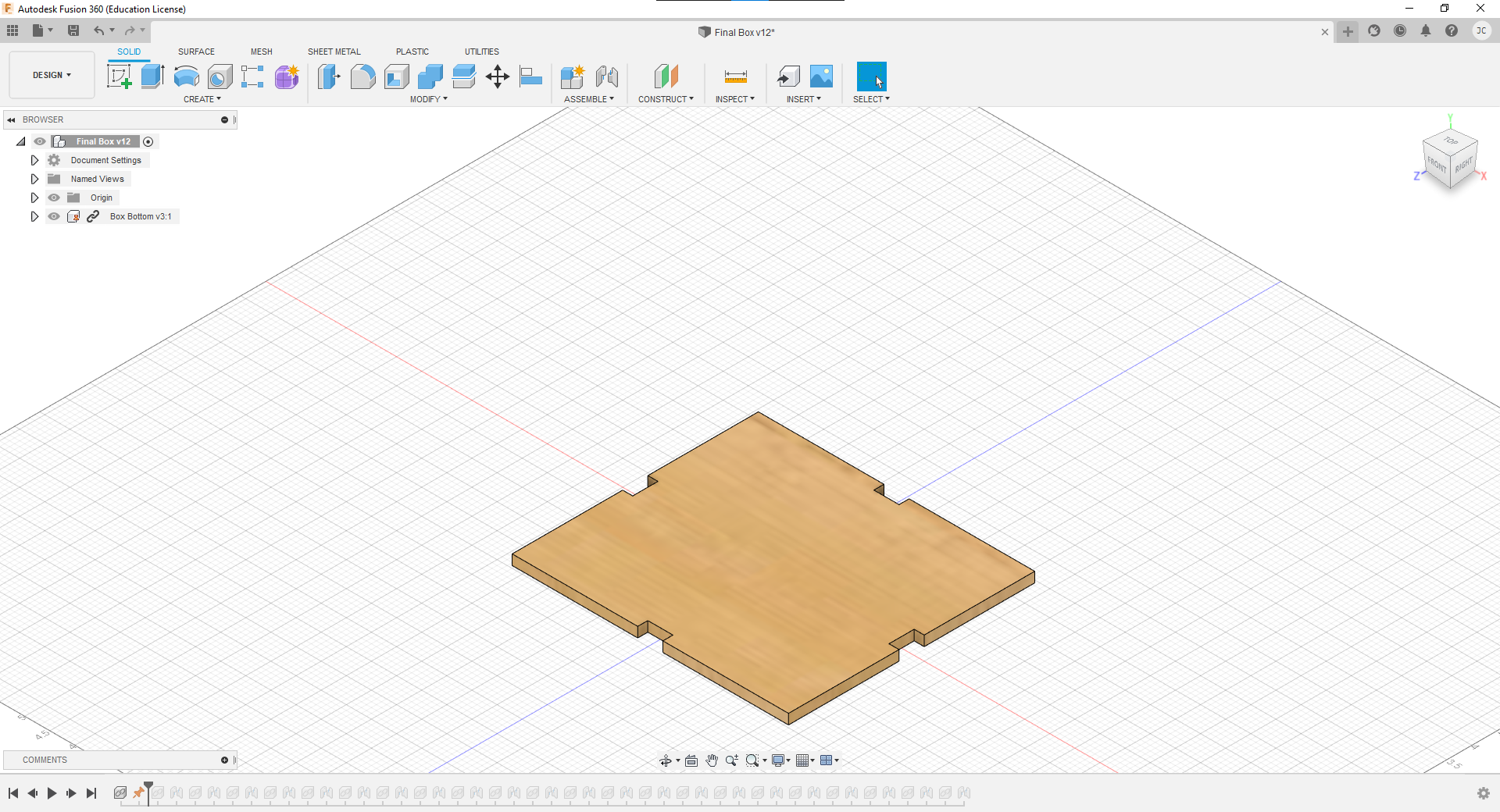The image size is (1500, 812).
Task: Hide the Final Box v12 component
Action: point(39,141)
